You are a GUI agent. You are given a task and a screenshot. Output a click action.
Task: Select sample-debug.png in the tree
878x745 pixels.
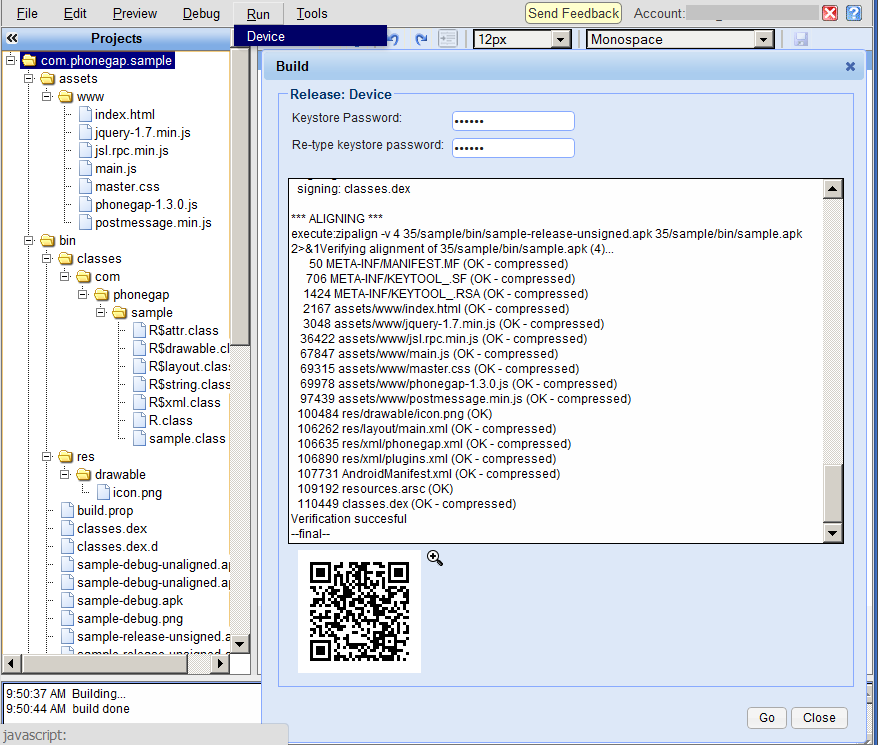[130, 618]
